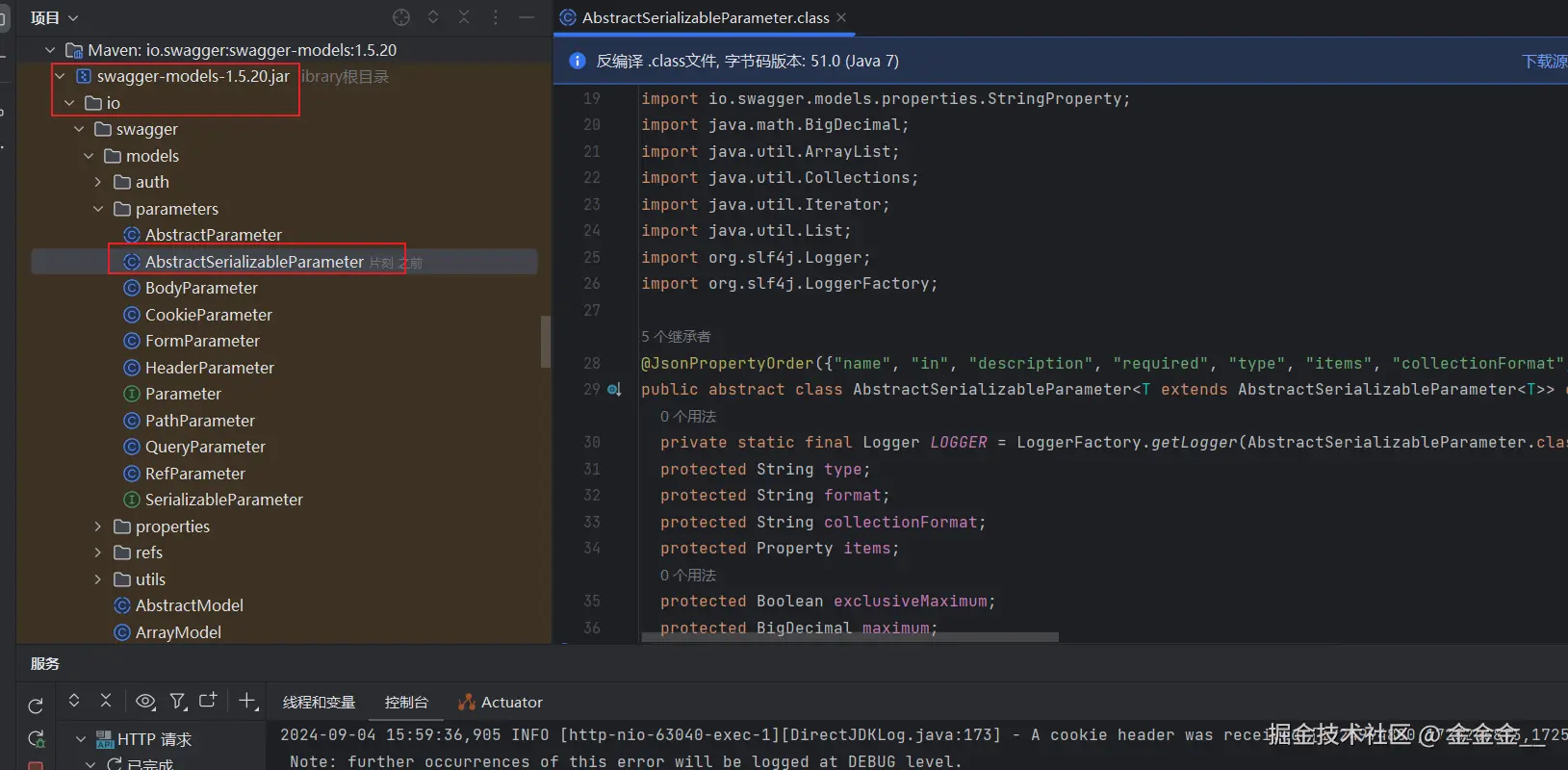Switch to the Actuator tab

pos(501,703)
